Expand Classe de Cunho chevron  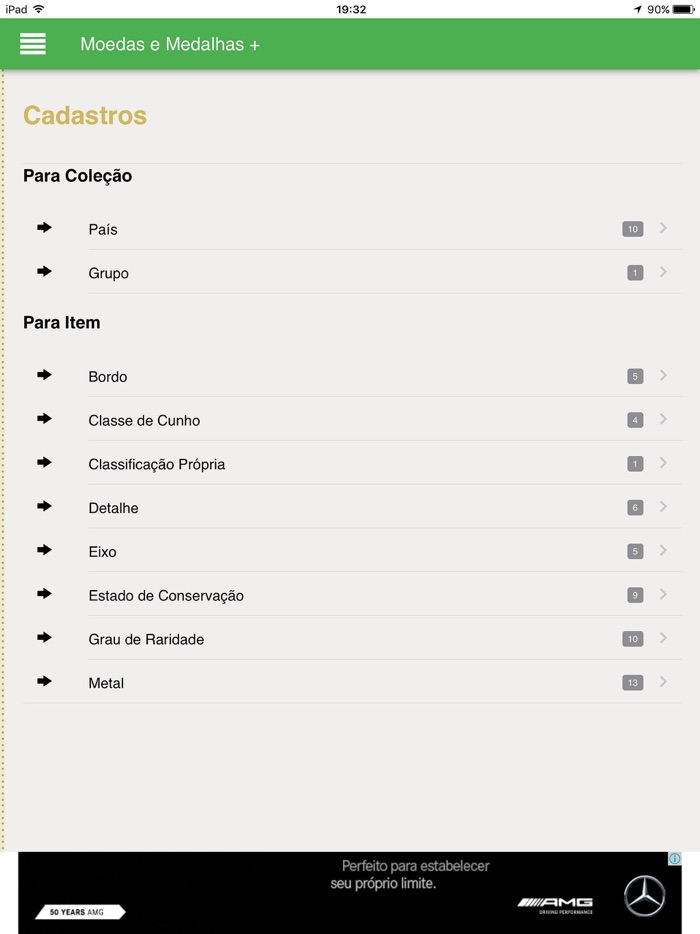pos(663,419)
